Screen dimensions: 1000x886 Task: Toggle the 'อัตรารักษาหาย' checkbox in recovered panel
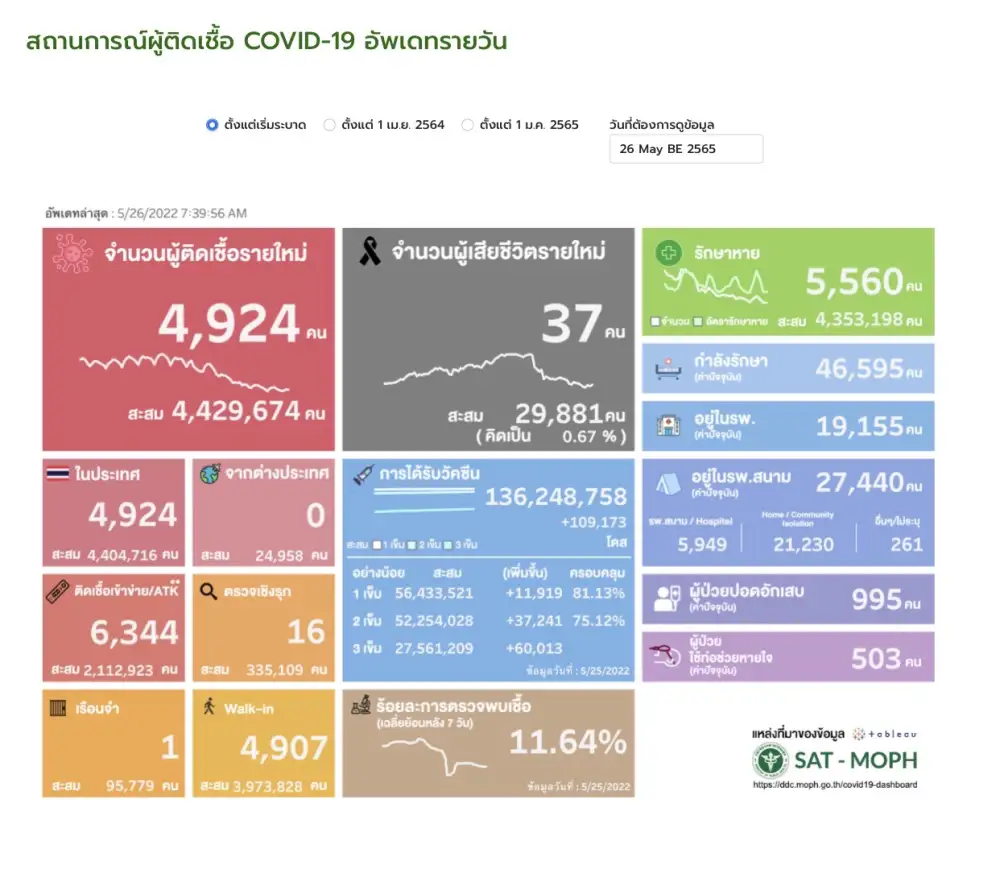pos(697,322)
